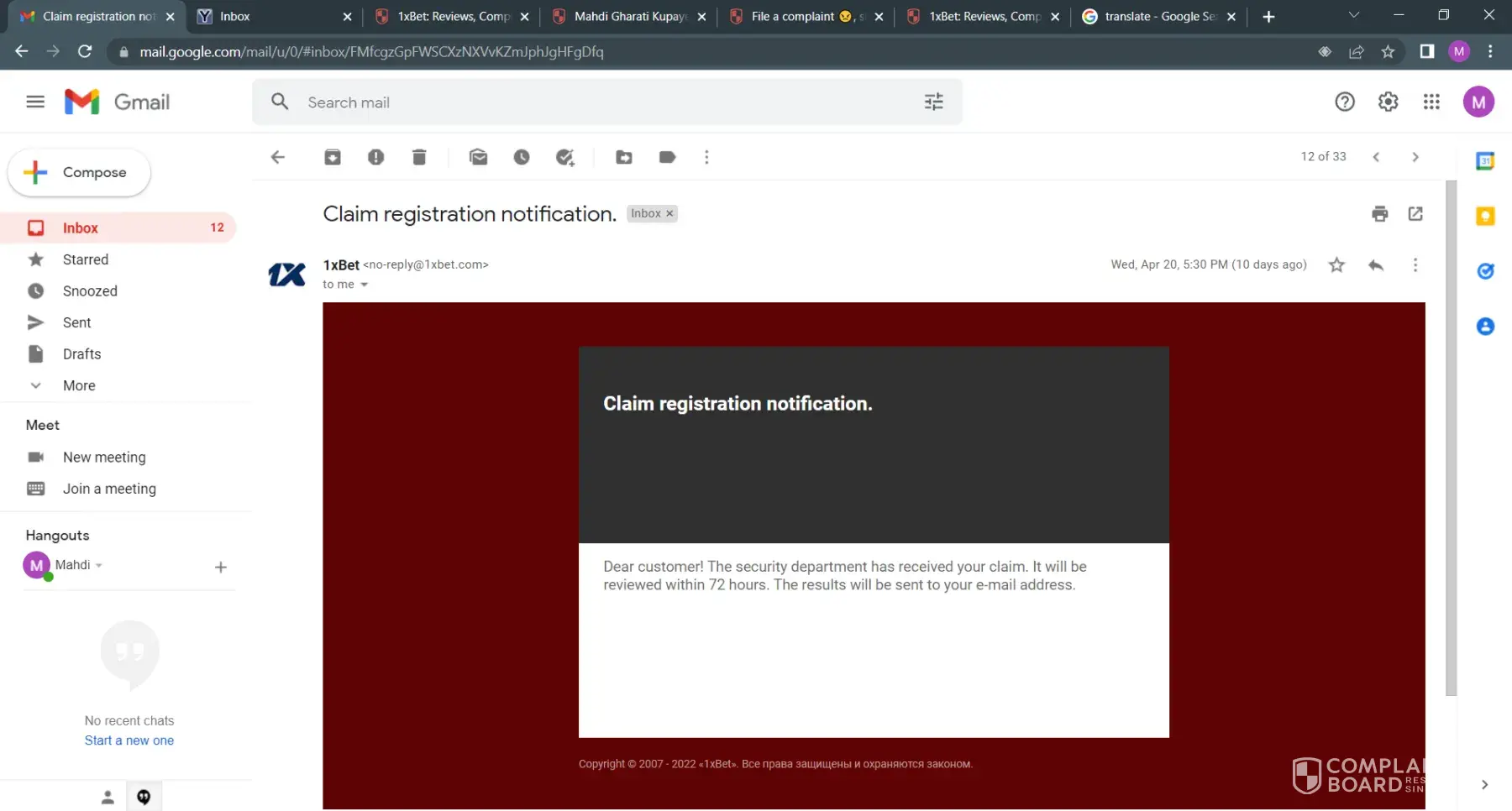Open the Chrome tab search dropdown
The width and height of the screenshot is (1512, 811).
[1354, 16]
